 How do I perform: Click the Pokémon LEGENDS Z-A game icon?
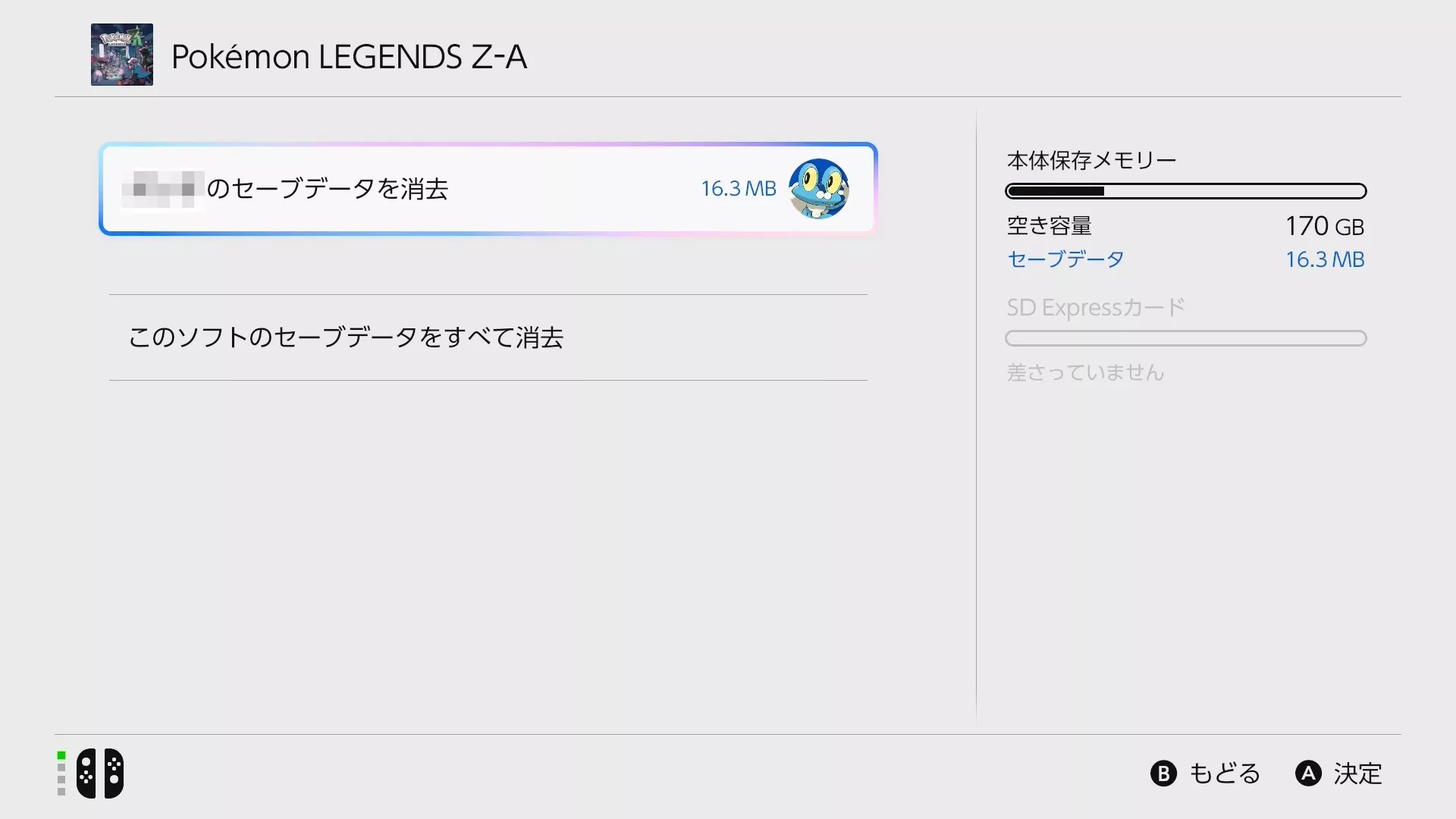(x=121, y=55)
